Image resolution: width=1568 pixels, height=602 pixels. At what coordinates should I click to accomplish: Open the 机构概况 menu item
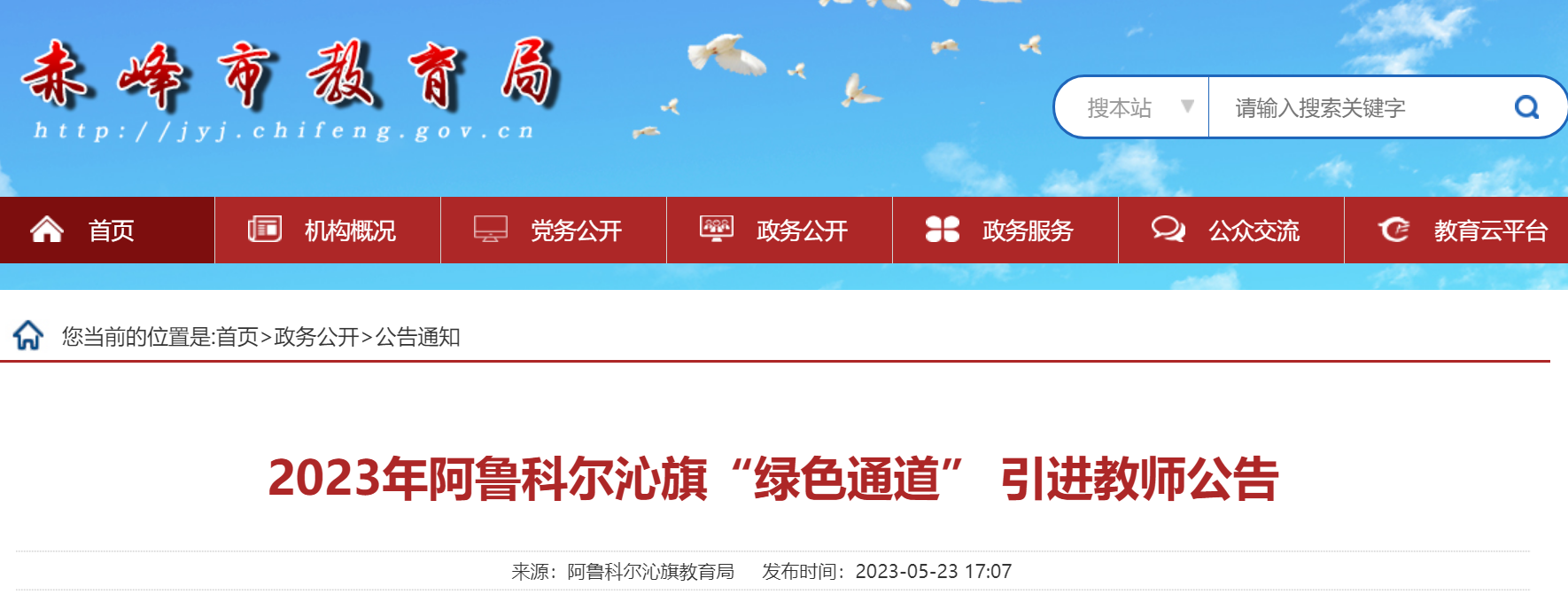328,231
